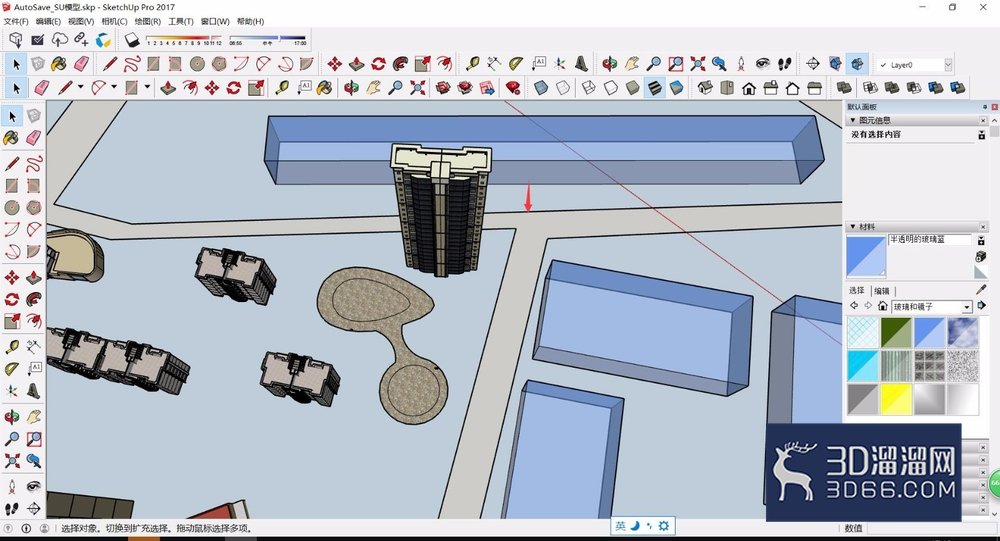Expand the Line tool dropdown arrow
The width and height of the screenshot is (1000, 541).
tap(80, 87)
